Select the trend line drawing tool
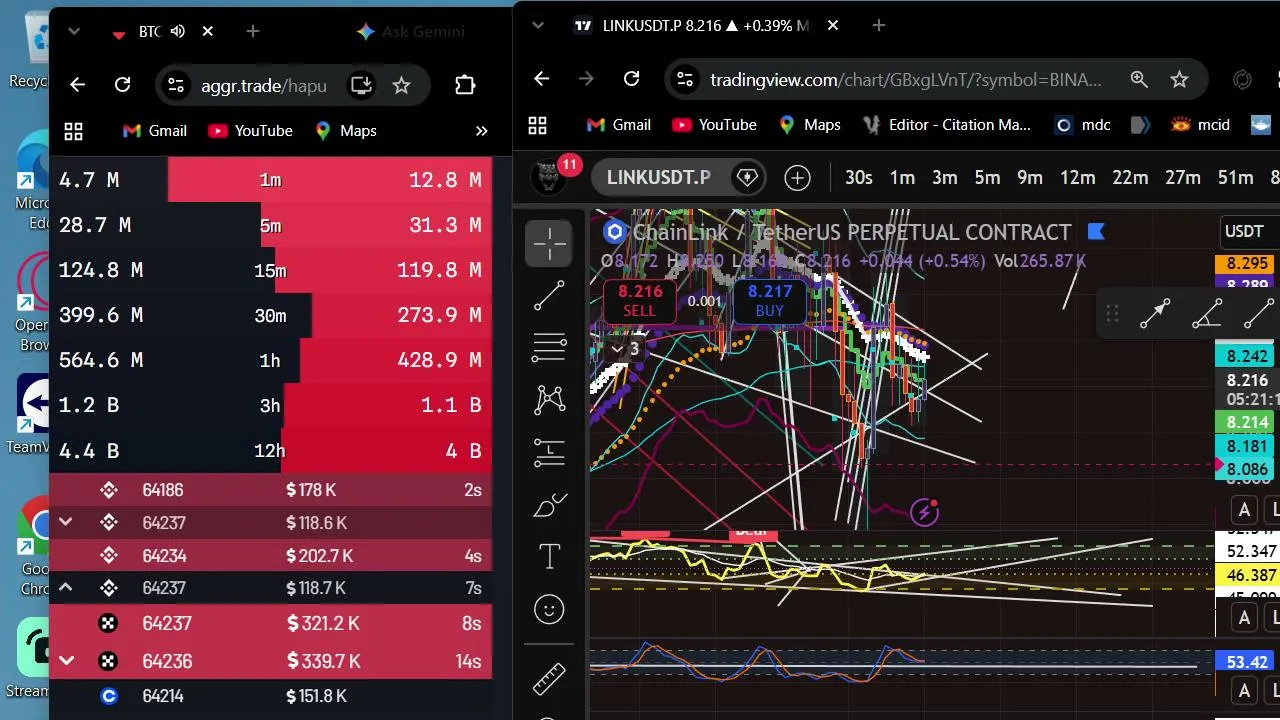Viewport: 1280px width, 720px height. 549,296
